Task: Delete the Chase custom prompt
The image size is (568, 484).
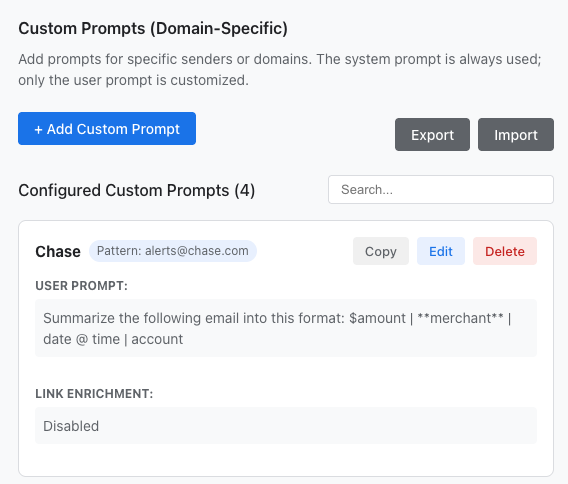Action: pos(505,251)
